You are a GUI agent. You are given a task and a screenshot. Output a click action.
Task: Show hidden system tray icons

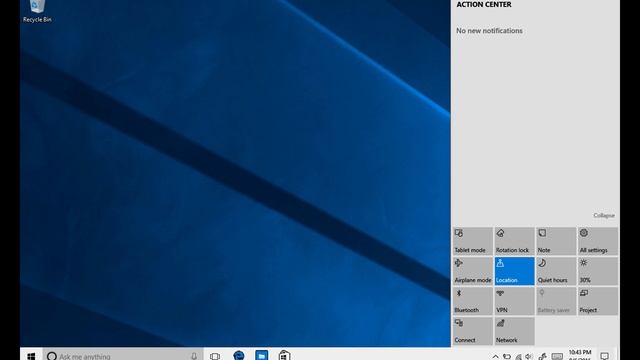point(495,356)
